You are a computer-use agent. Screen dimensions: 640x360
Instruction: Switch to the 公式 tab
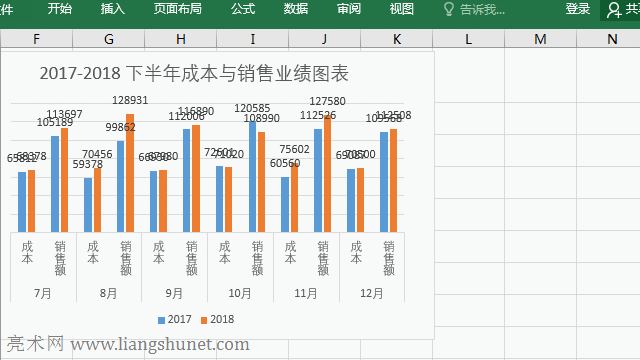(243, 9)
